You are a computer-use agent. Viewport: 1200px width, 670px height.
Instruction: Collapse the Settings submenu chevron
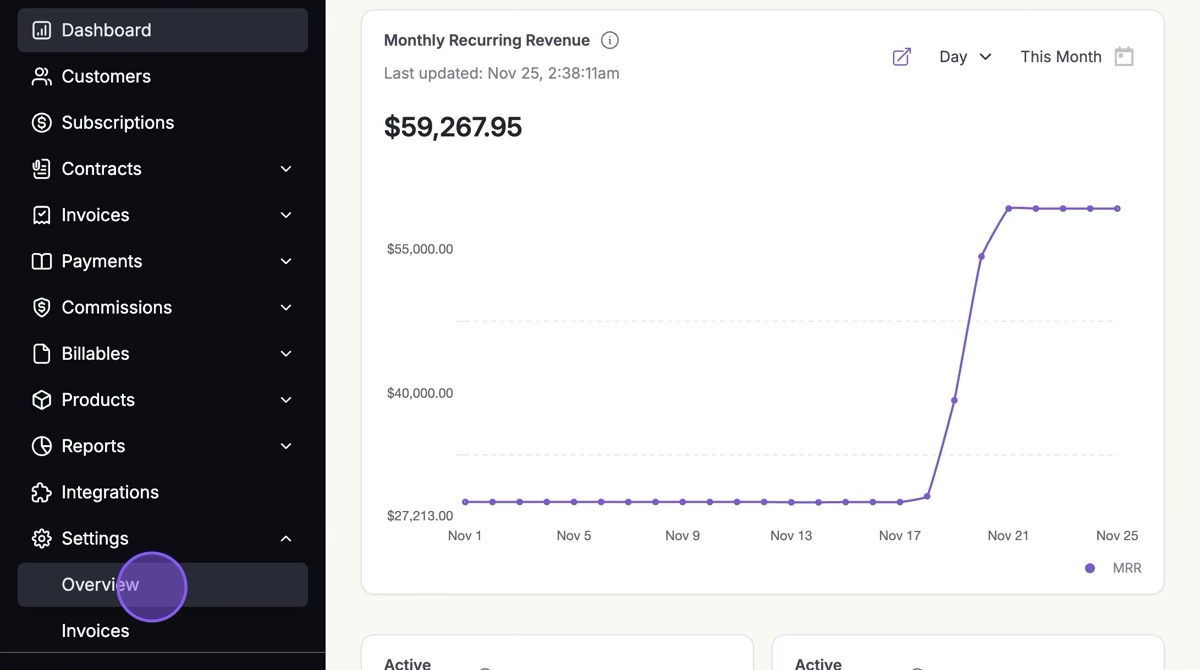[x=286, y=539]
